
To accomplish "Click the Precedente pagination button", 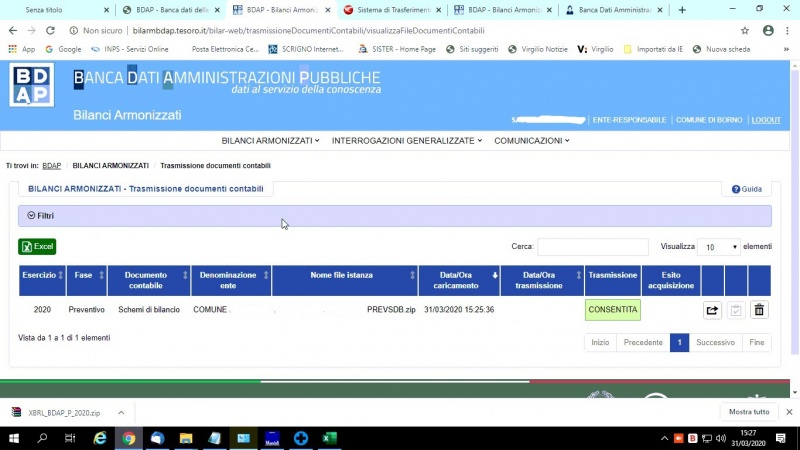I will (x=643, y=342).
